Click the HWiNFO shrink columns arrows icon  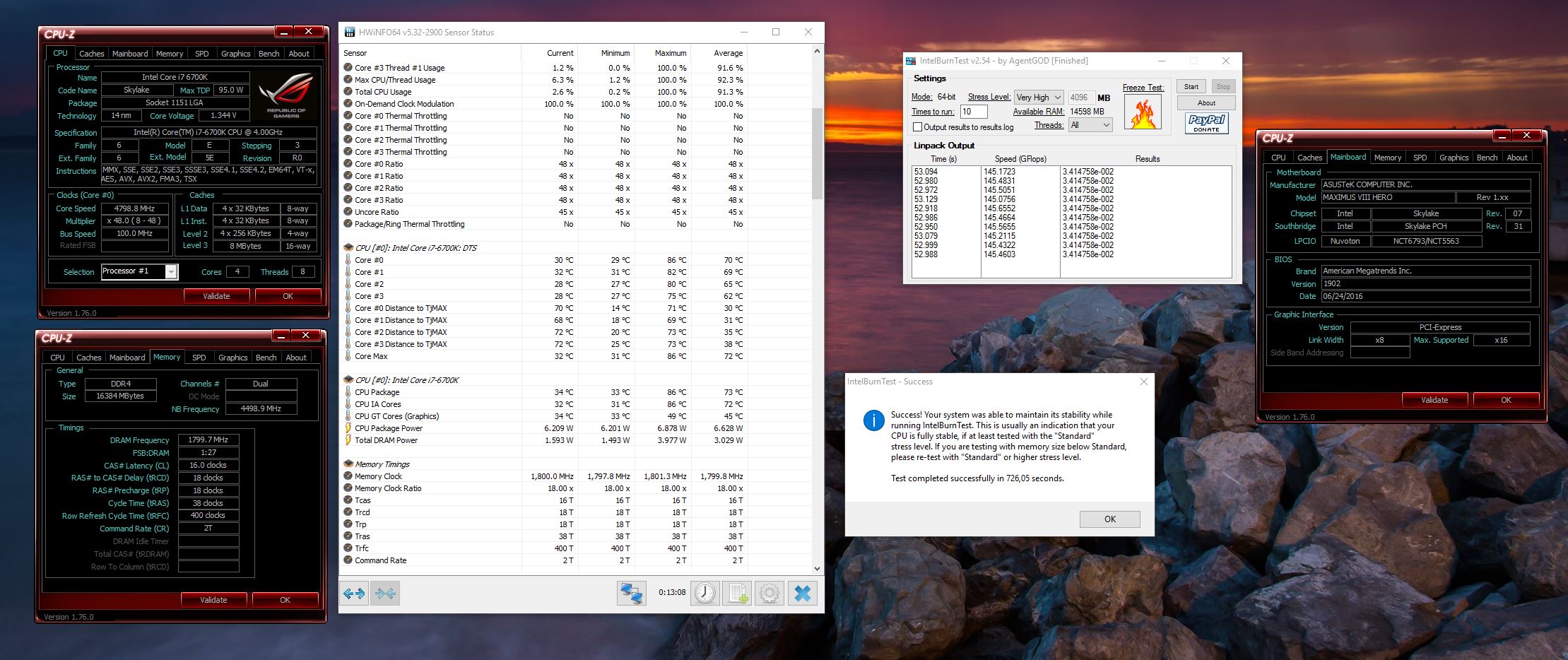click(x=385, y=593)
